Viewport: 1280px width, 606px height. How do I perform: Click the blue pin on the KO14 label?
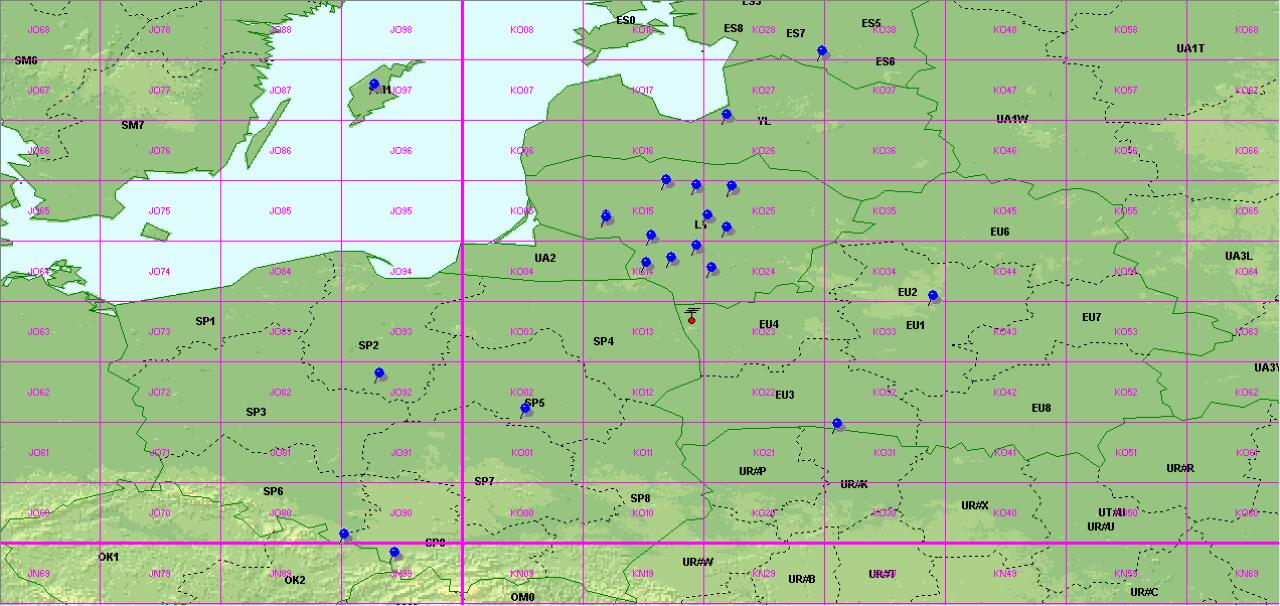[x=646, y=263]
